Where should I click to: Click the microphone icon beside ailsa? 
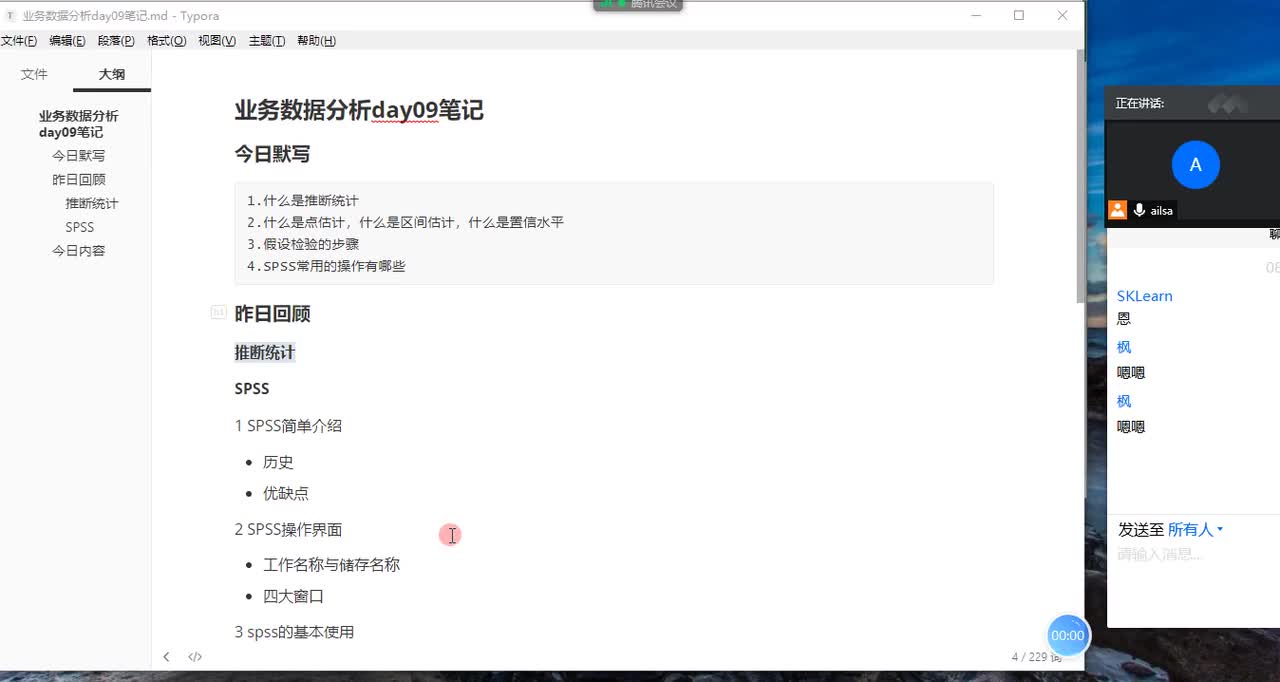tap(1138, 210)
